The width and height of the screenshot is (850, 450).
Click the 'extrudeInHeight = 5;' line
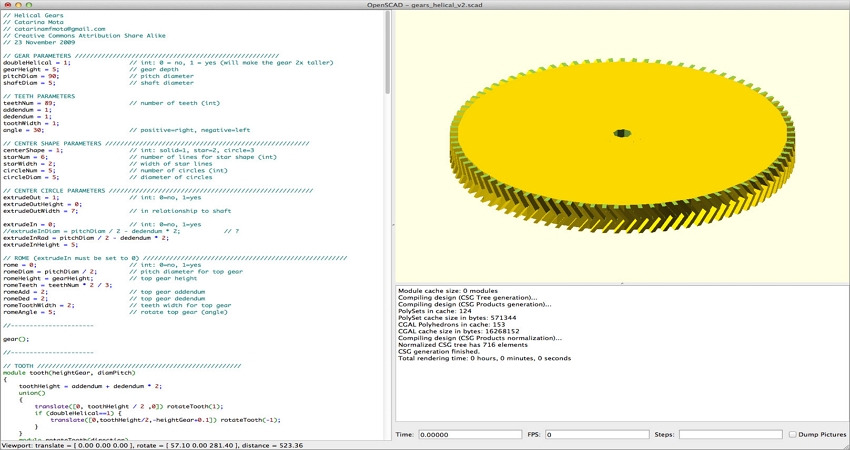click(x=41, y=245)
